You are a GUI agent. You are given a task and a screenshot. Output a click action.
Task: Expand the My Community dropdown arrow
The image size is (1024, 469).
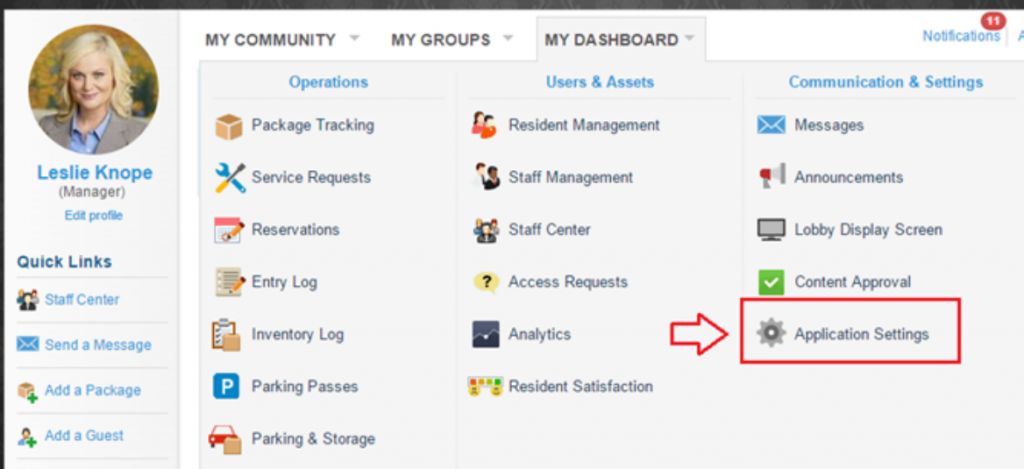(x=354, y=39)
